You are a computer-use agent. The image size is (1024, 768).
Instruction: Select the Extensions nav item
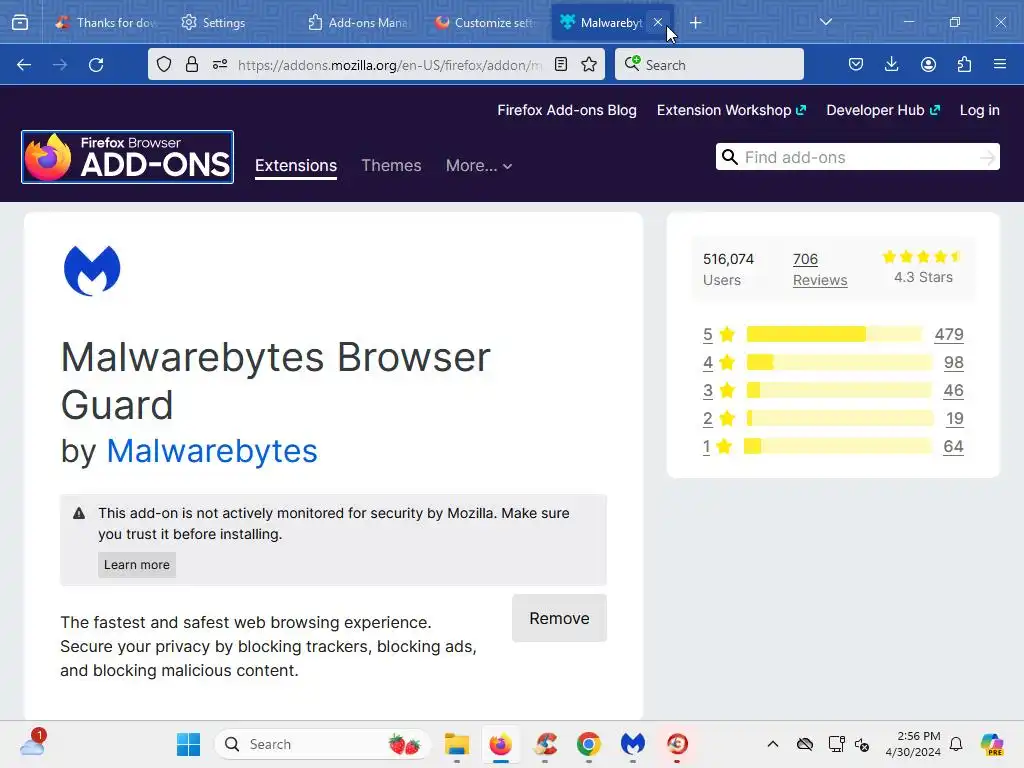point(296,166)
